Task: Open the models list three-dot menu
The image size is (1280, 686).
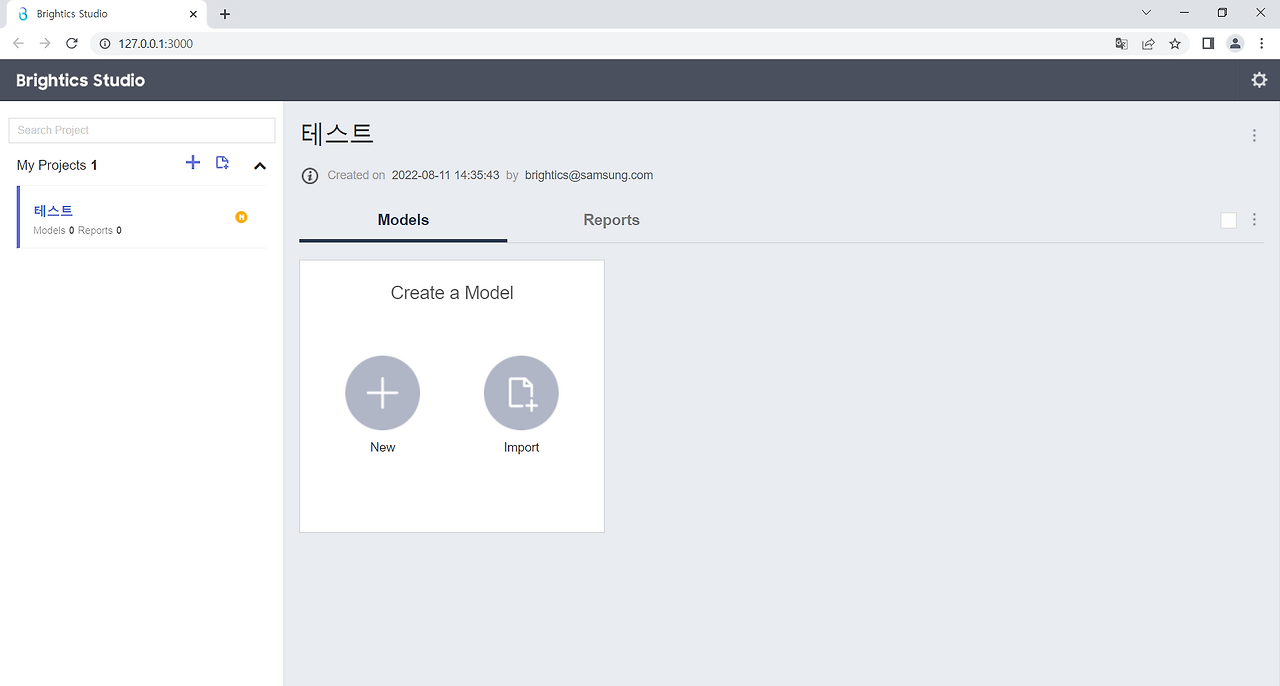Action: click(x=1254, y=220)
